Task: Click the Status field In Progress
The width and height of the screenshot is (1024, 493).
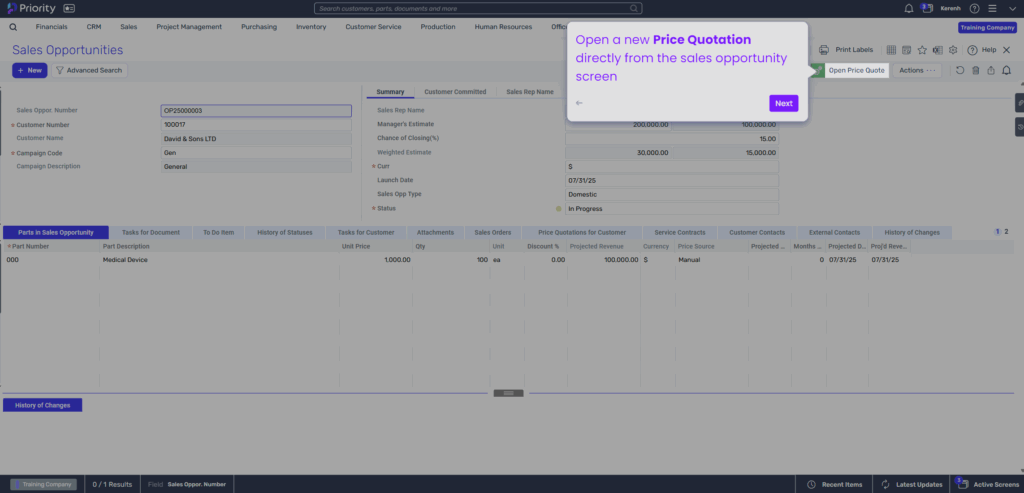Action: tap(672, 208)
